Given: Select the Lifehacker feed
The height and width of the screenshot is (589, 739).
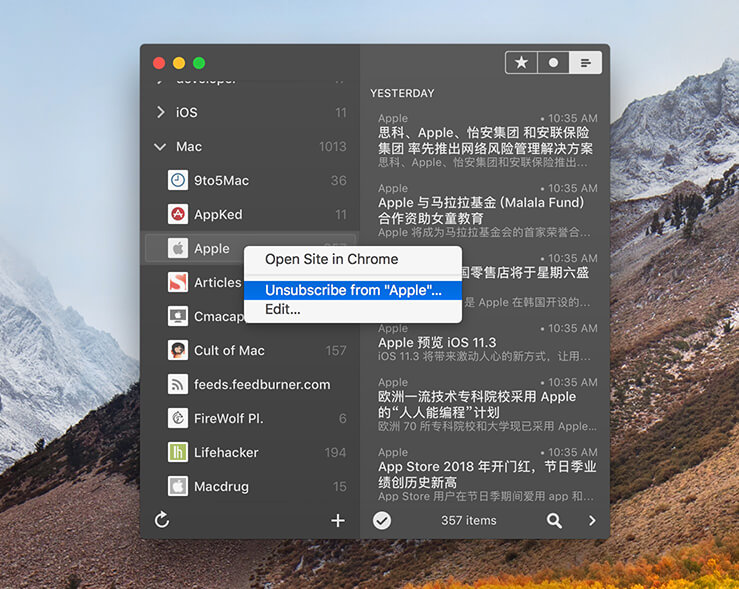Looking at the screenshot, I should tap(250, 452).
